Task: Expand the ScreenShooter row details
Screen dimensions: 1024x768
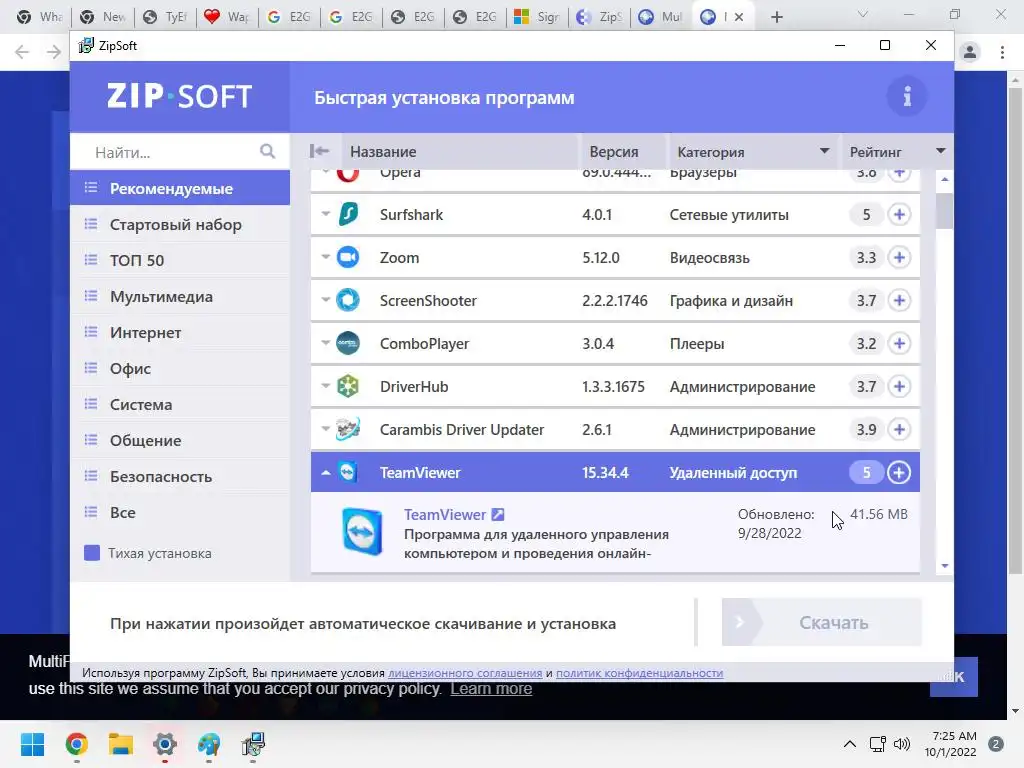Action: [x=325, y=300]
